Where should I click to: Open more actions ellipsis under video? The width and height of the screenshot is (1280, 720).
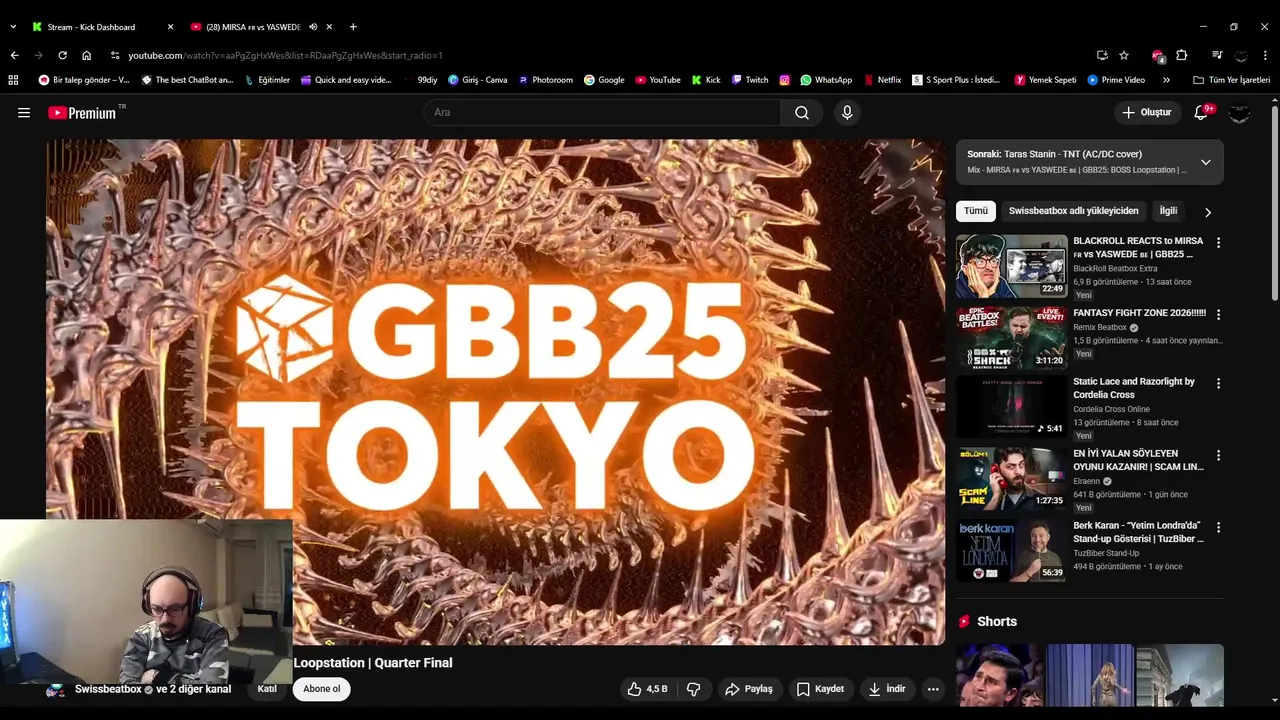click(x=933, y=689)
